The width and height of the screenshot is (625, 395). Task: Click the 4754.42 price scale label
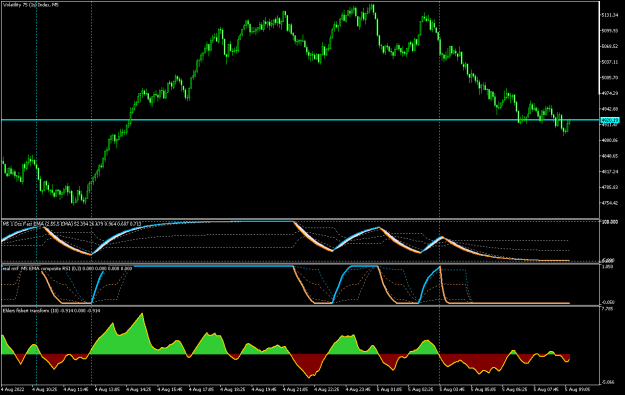(610, 203)
